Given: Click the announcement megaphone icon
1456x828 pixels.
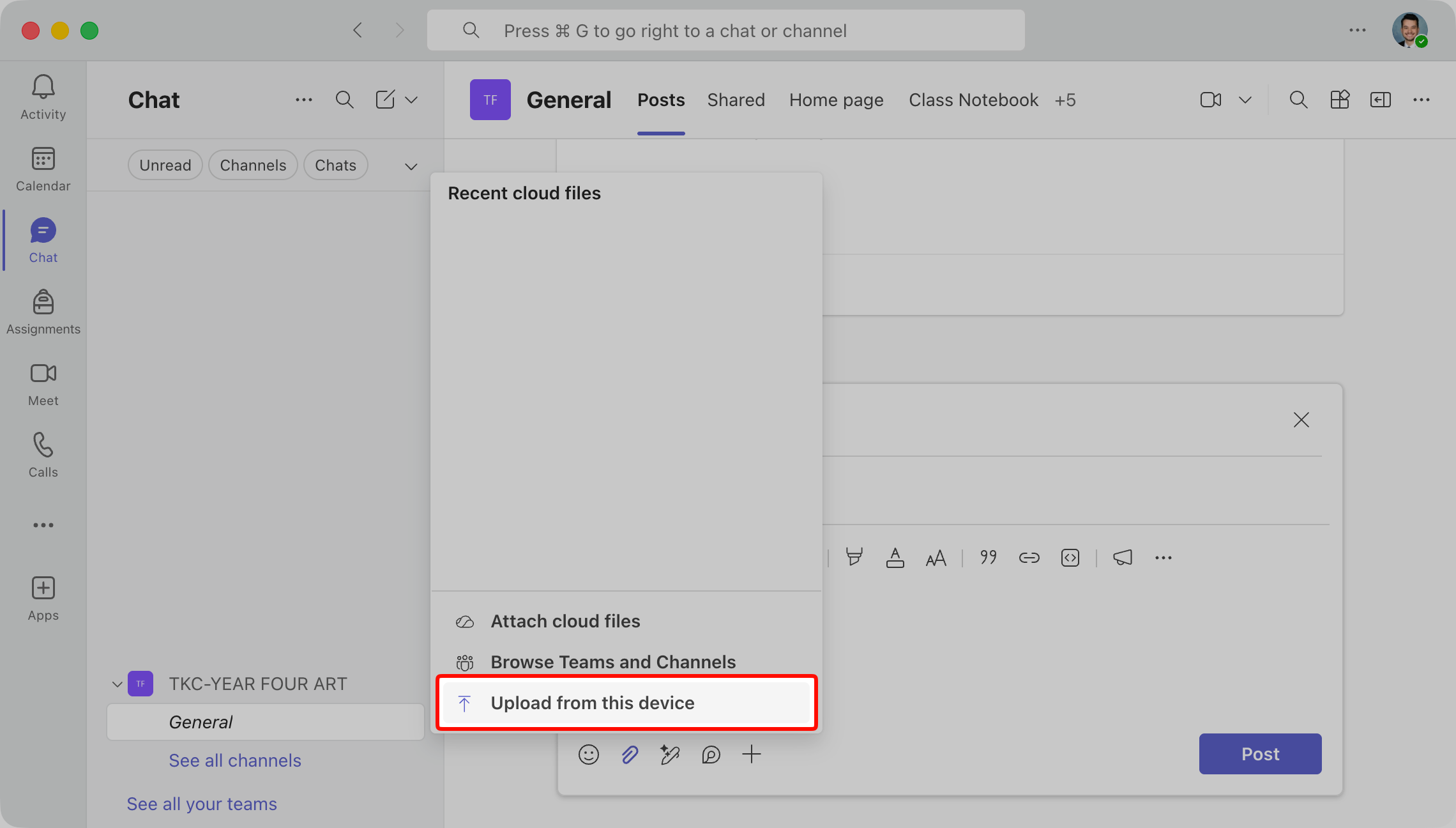Looking at the screenshot, I should point(1123,558).
